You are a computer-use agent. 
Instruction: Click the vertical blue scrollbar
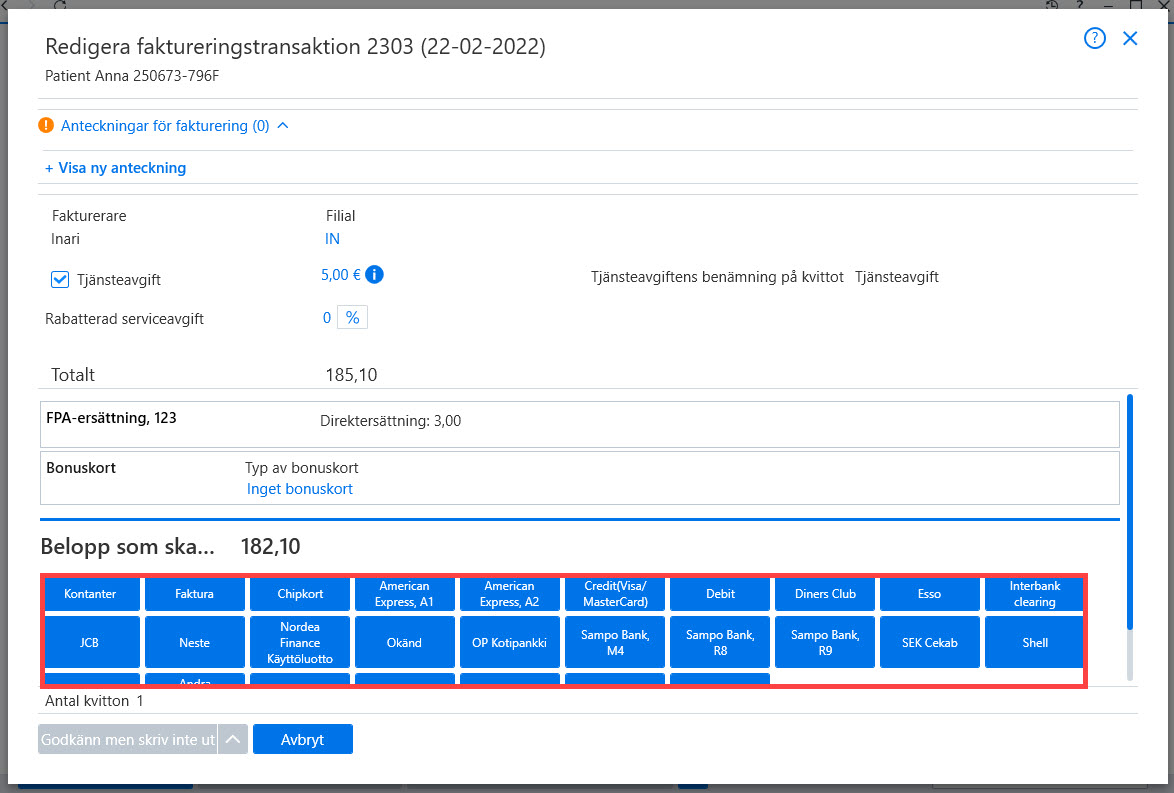click(1130, 512)
